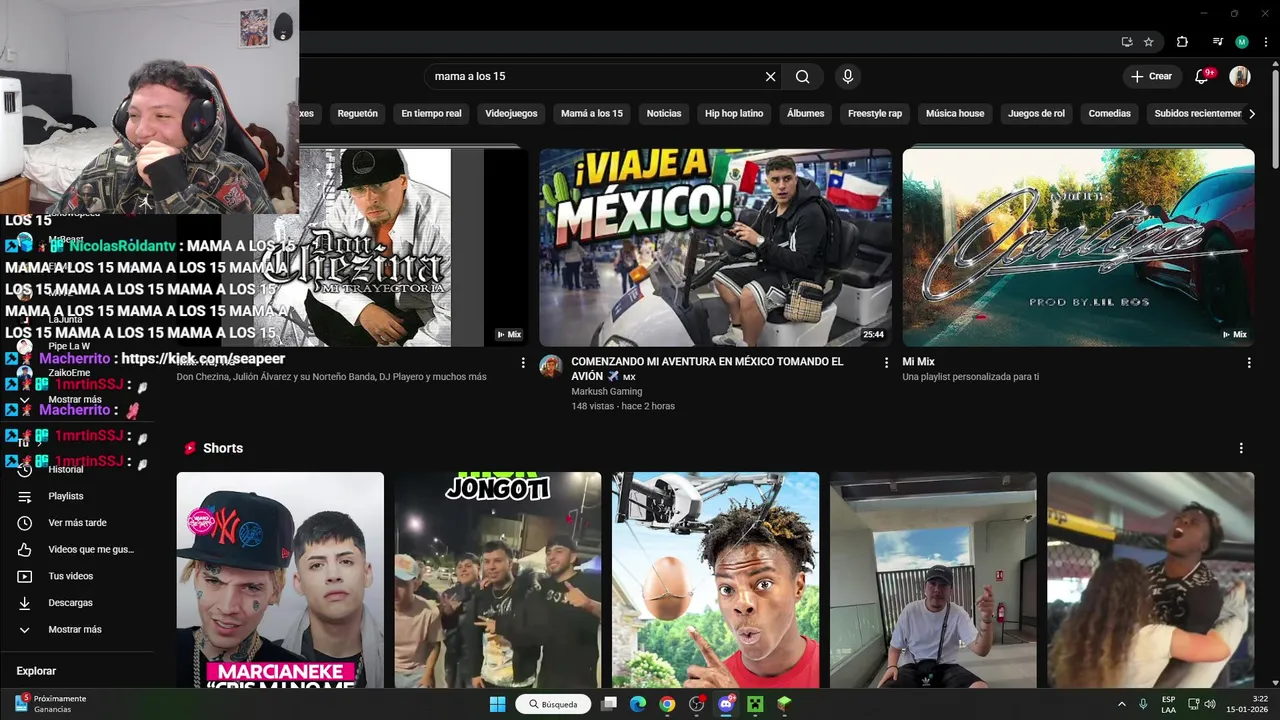Screen dimensions: 1280x720
Task: Open the Chrome extensions puzzle icon
Action: [x=1182, y=42]
